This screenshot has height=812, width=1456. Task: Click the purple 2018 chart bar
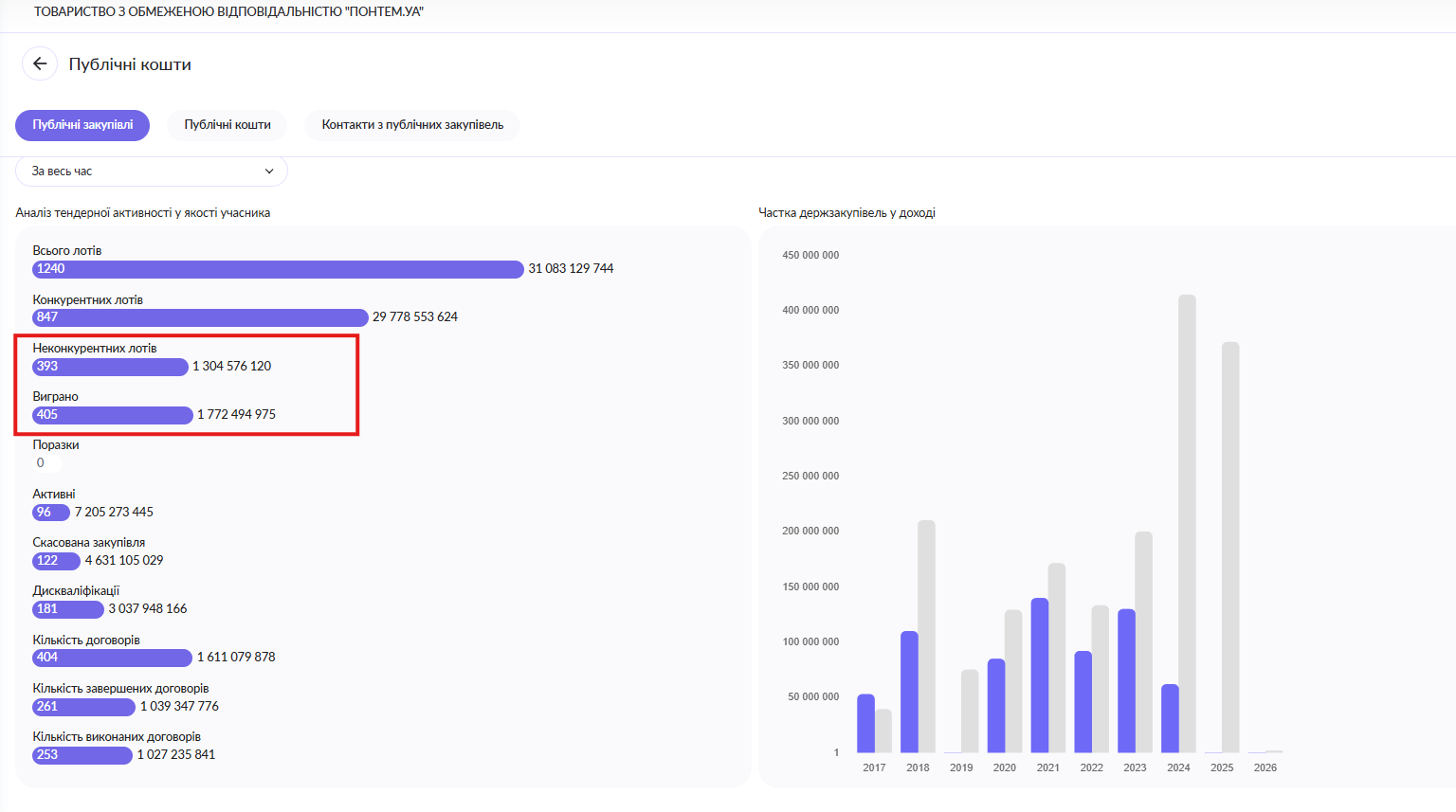pyautogui.click(x=909, y=692)
